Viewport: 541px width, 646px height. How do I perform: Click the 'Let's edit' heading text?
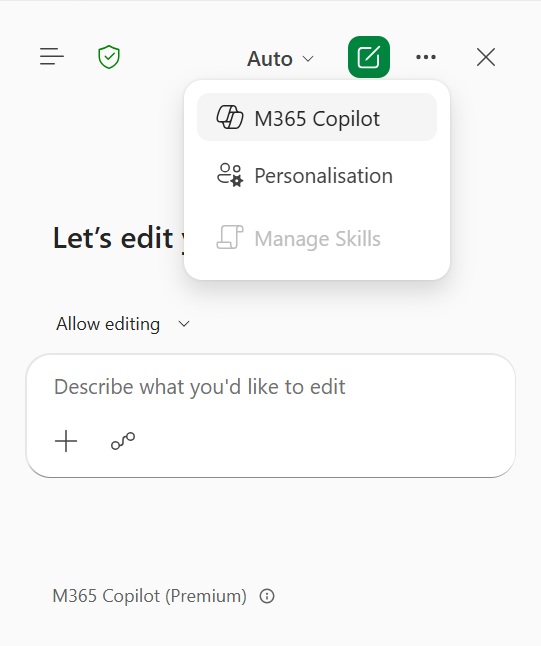point(113,238)
